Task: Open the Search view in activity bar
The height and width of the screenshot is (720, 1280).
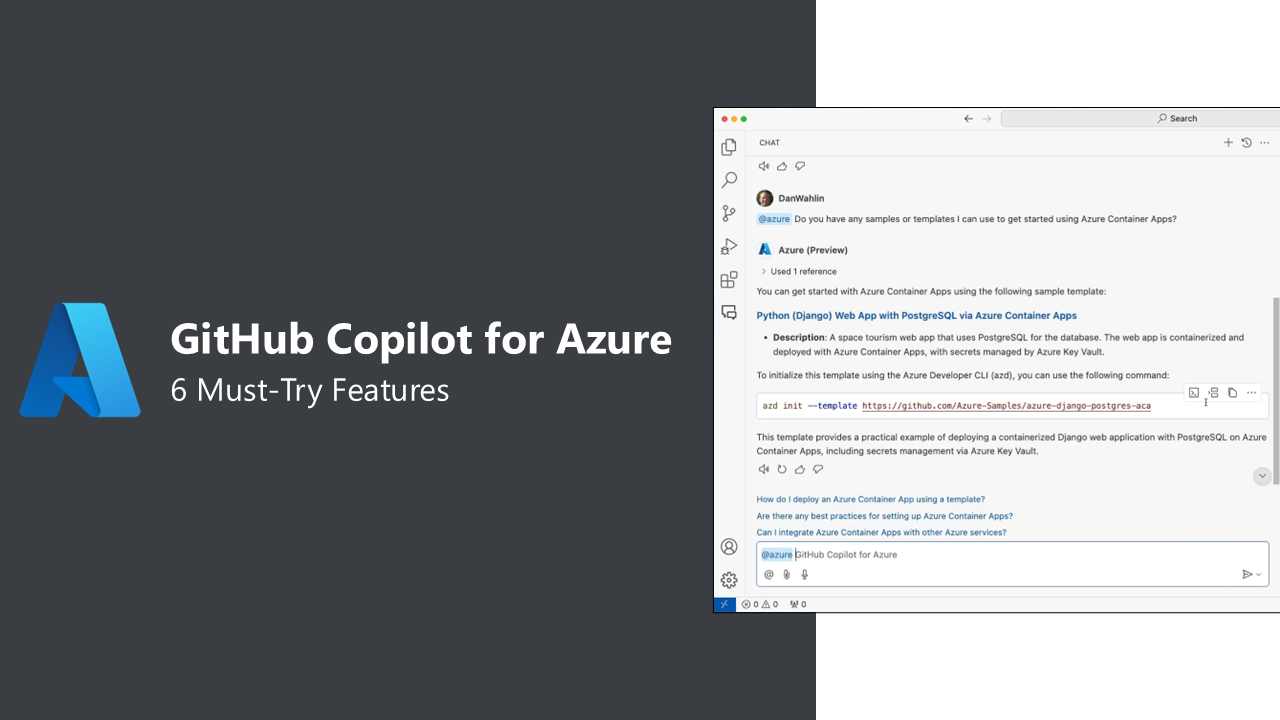Action: coord(729,180)
